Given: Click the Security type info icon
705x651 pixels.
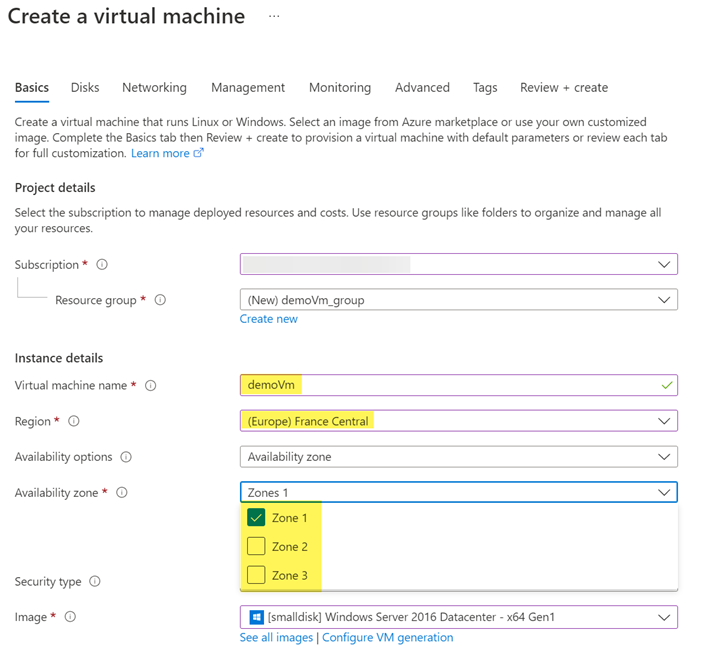Looking at the screenshot, I should tap(95, 581).
